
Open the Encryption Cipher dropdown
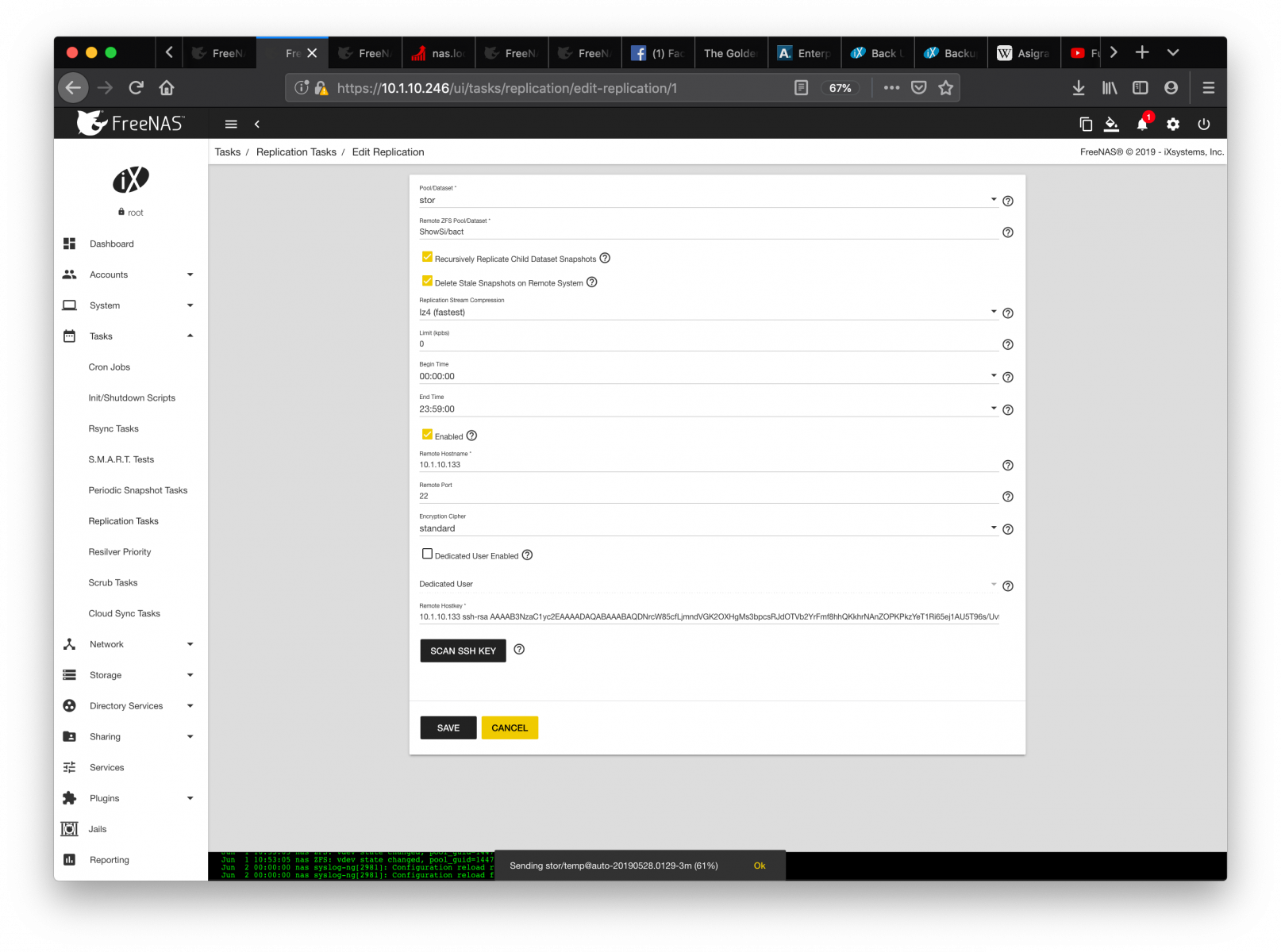click(708, 528)
